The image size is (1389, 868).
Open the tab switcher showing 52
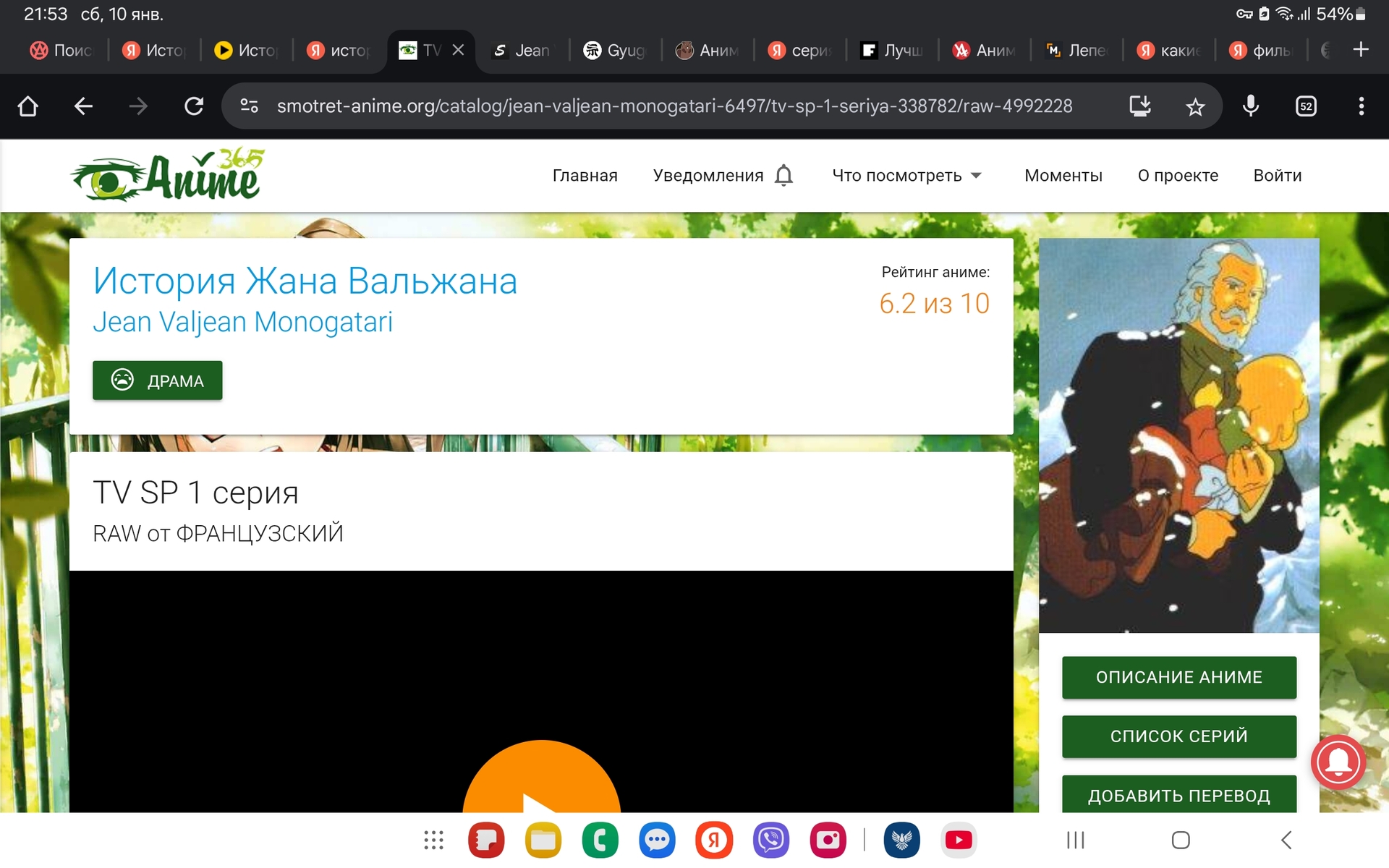pyautogui.click(x=1306, y=106)
